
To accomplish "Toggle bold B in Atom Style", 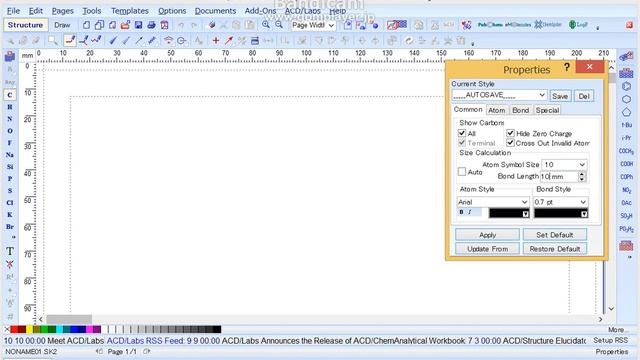I will 462,212.
